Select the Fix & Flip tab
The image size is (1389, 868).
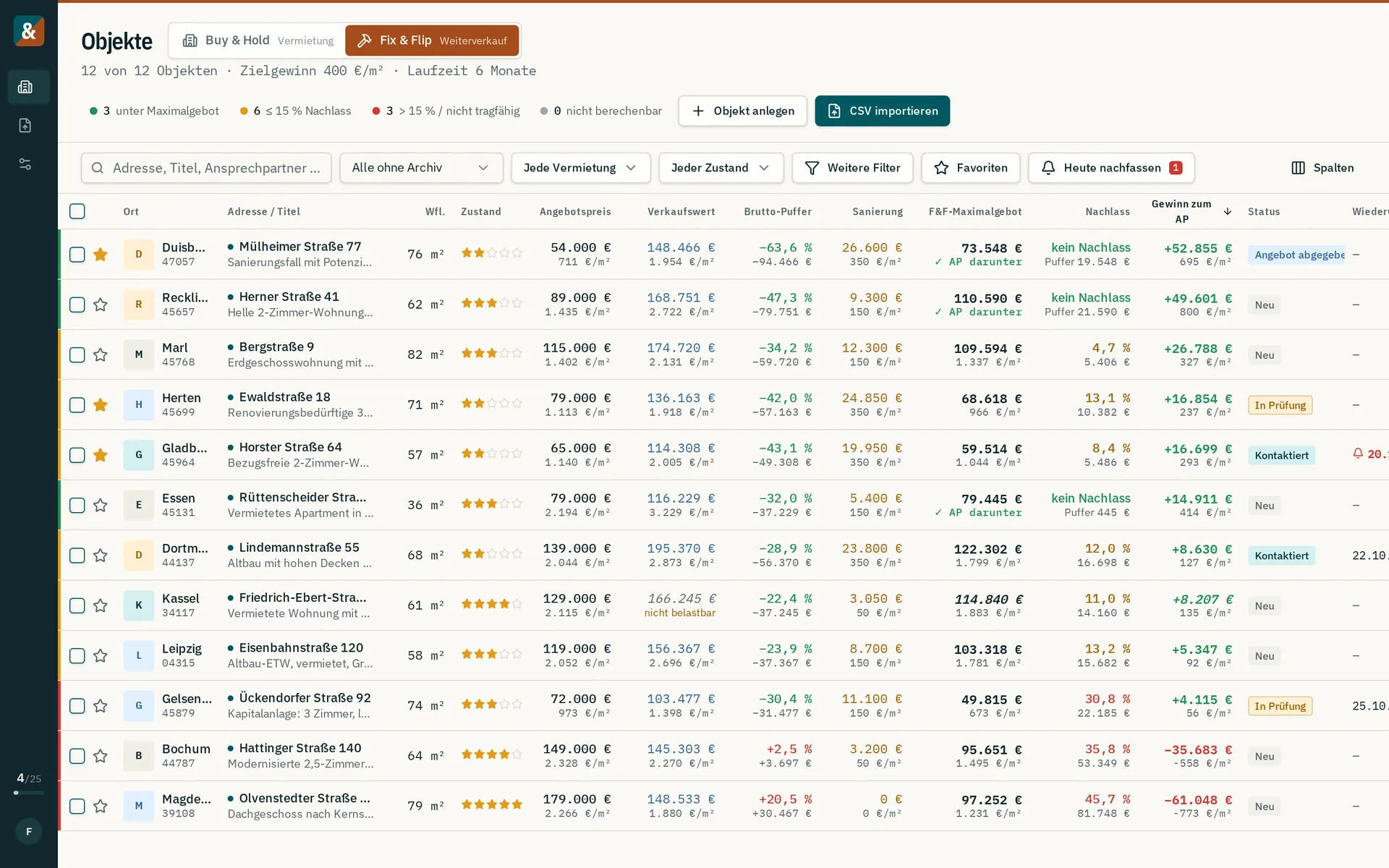tap(432, 41)
